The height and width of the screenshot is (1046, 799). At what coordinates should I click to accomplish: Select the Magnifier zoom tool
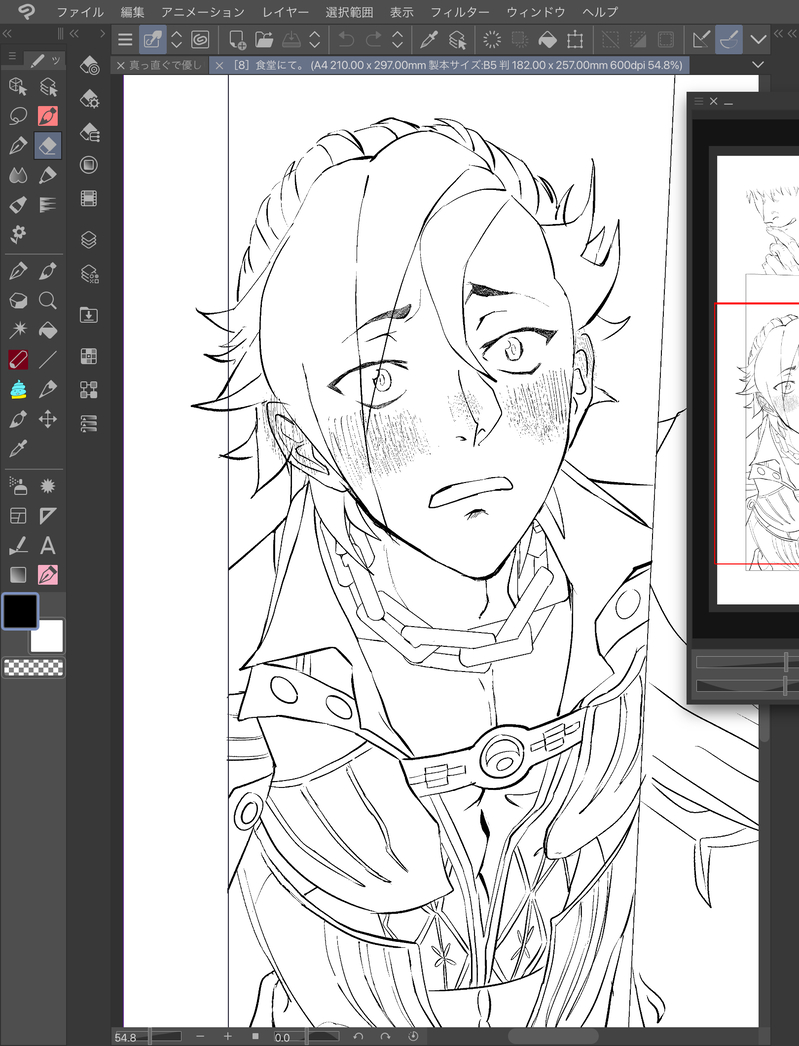(x=47, y=300)
